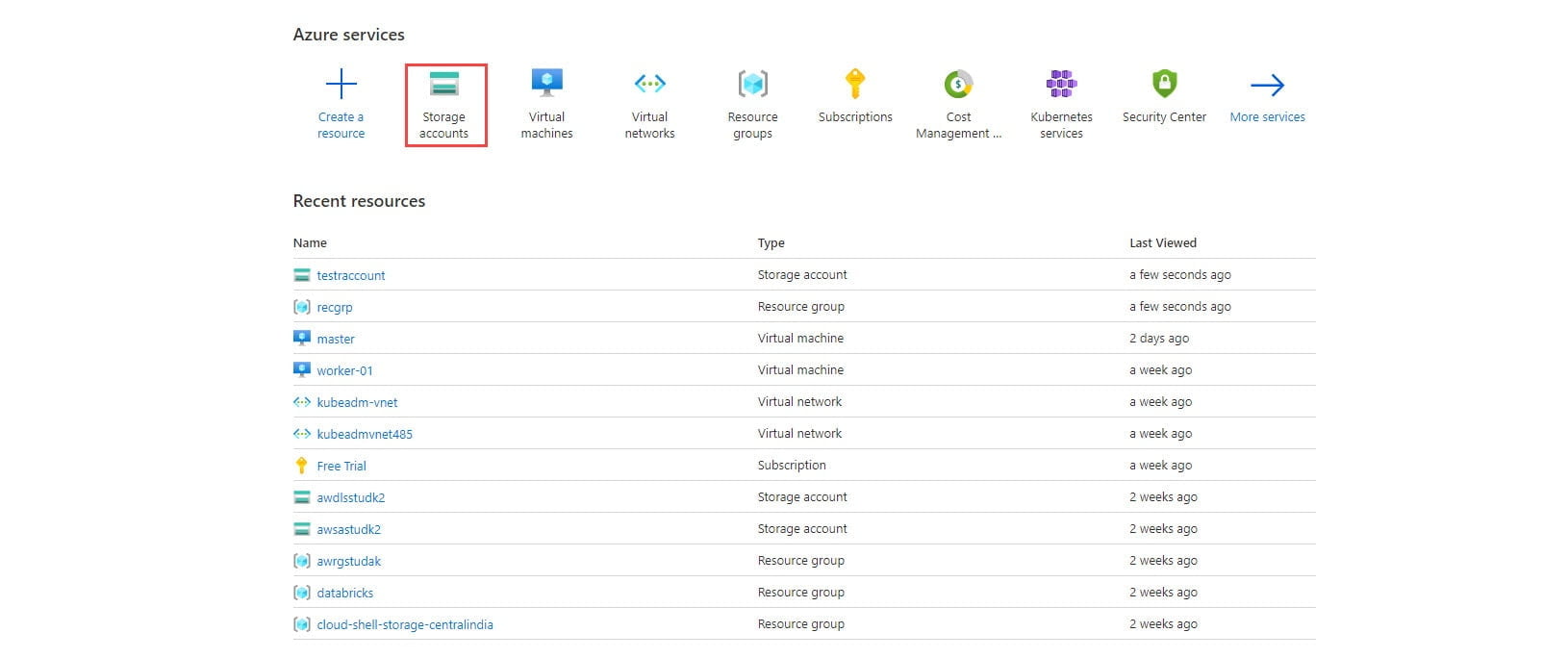Click the Virtual networks label text

point(650,125)
